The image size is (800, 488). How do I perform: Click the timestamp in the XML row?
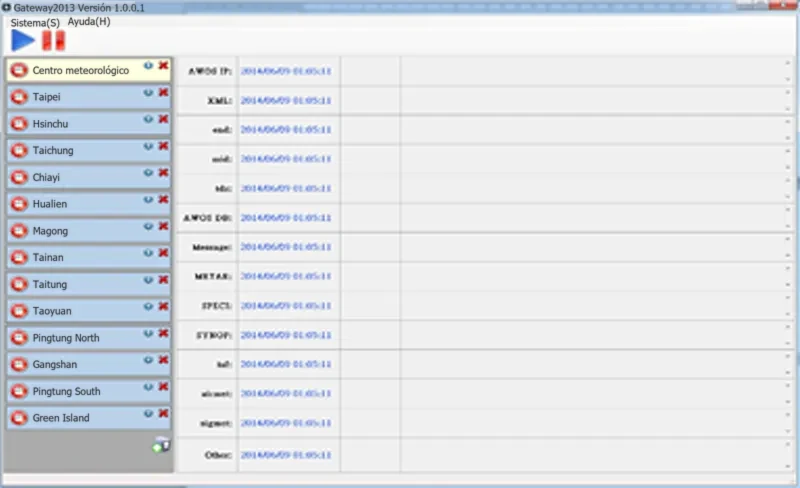coord(286,100)
